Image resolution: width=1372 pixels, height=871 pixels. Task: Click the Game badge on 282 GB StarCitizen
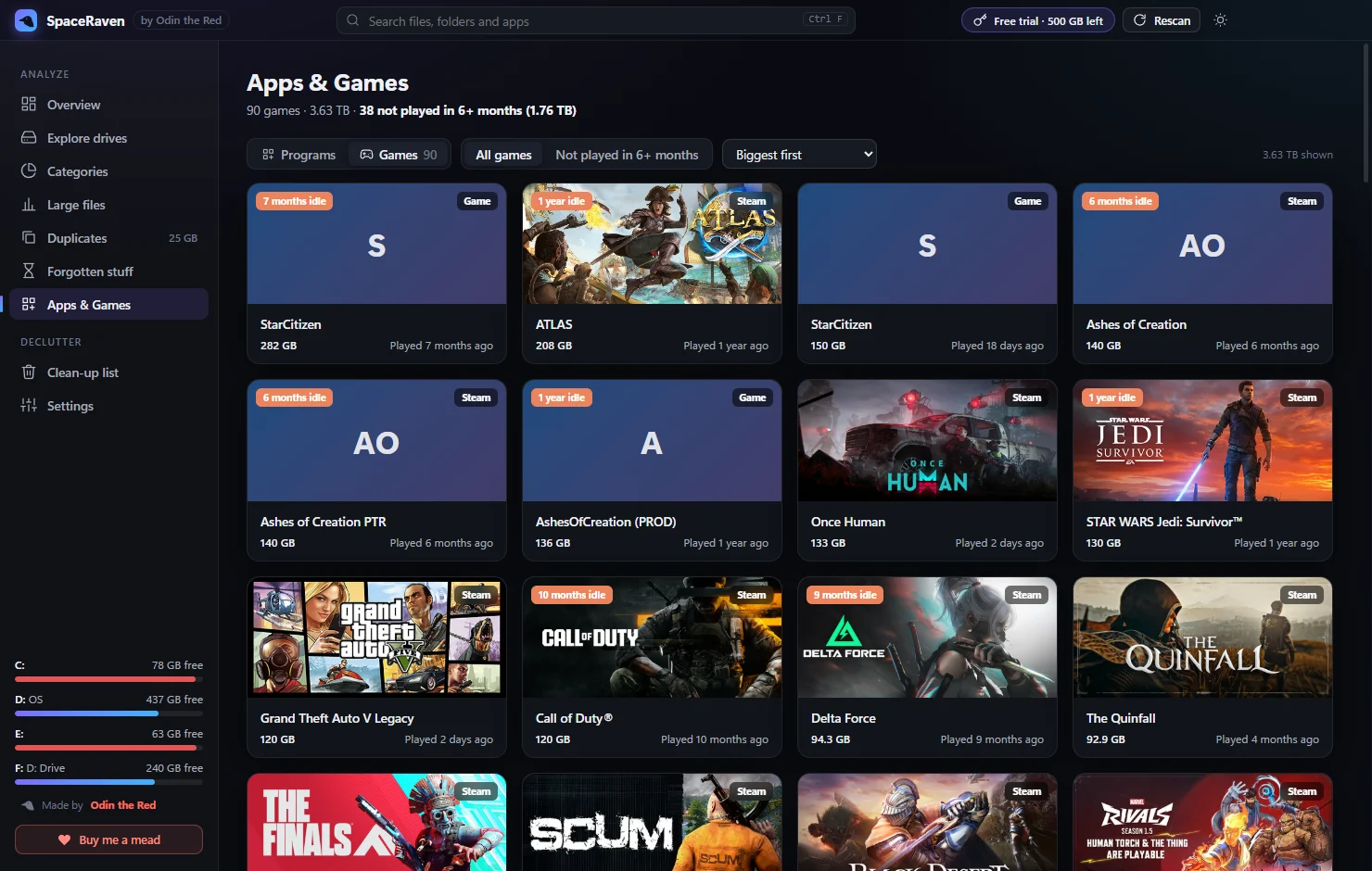[476, 201]
